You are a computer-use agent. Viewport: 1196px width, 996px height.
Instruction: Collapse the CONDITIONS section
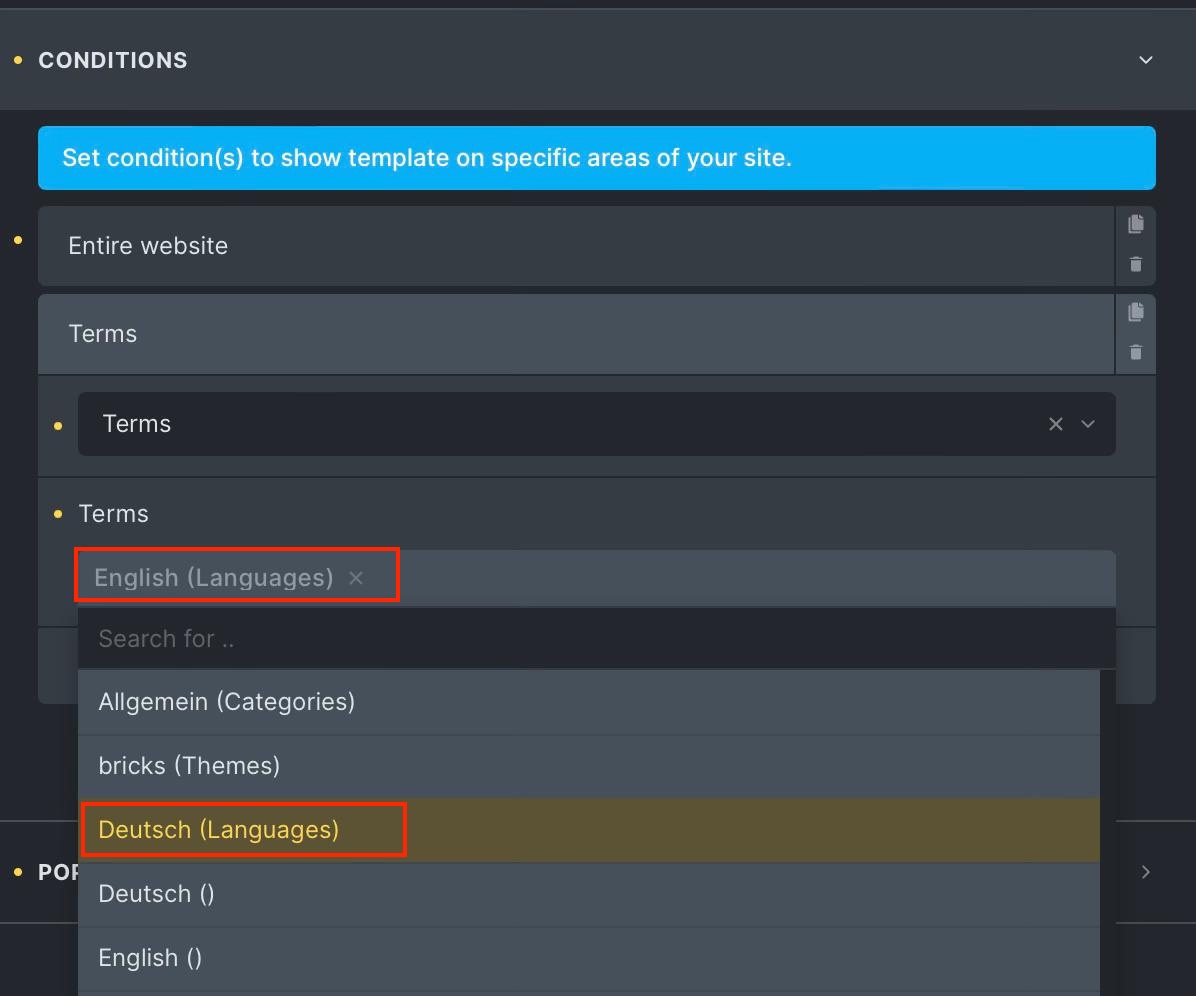click(1146, 60)
